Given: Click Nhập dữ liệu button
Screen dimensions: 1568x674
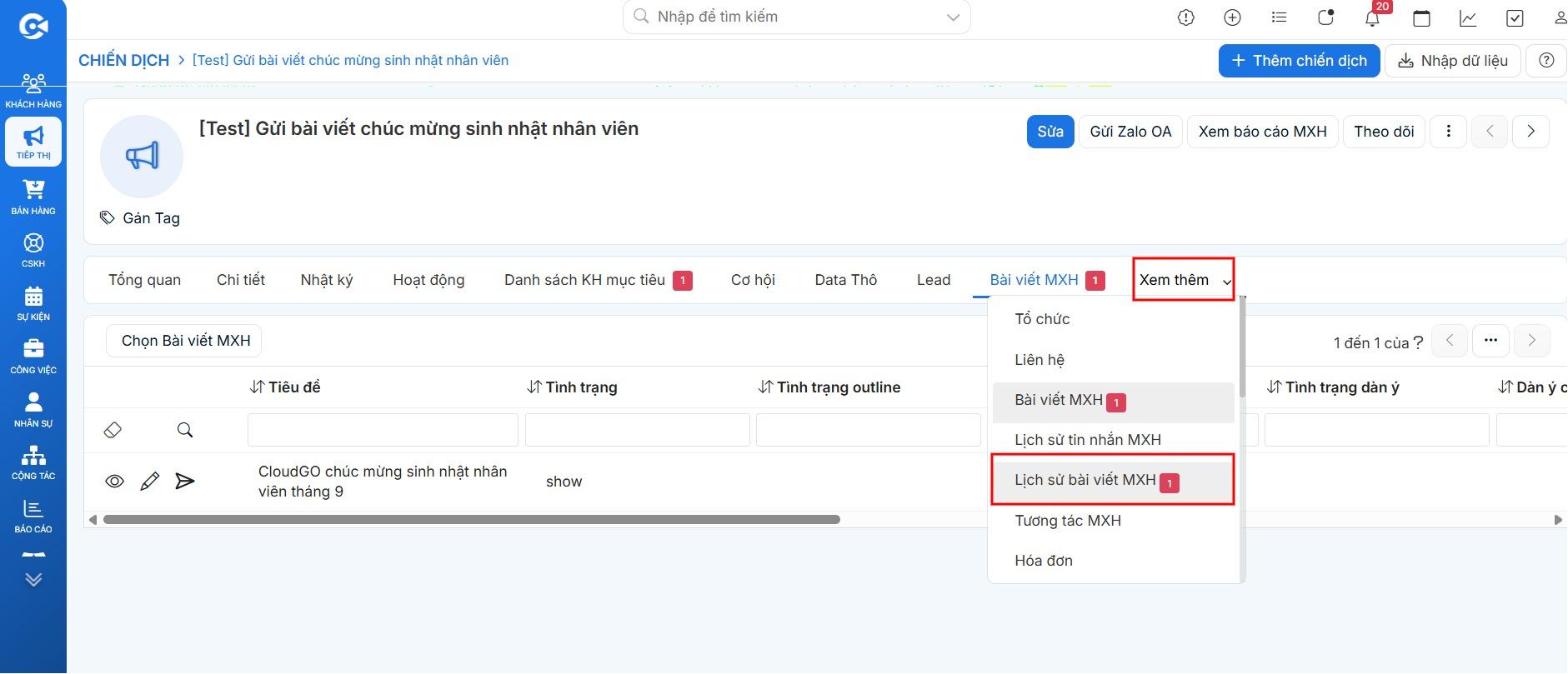Looking at the screenshot, I should click(x=1452, y=61).
